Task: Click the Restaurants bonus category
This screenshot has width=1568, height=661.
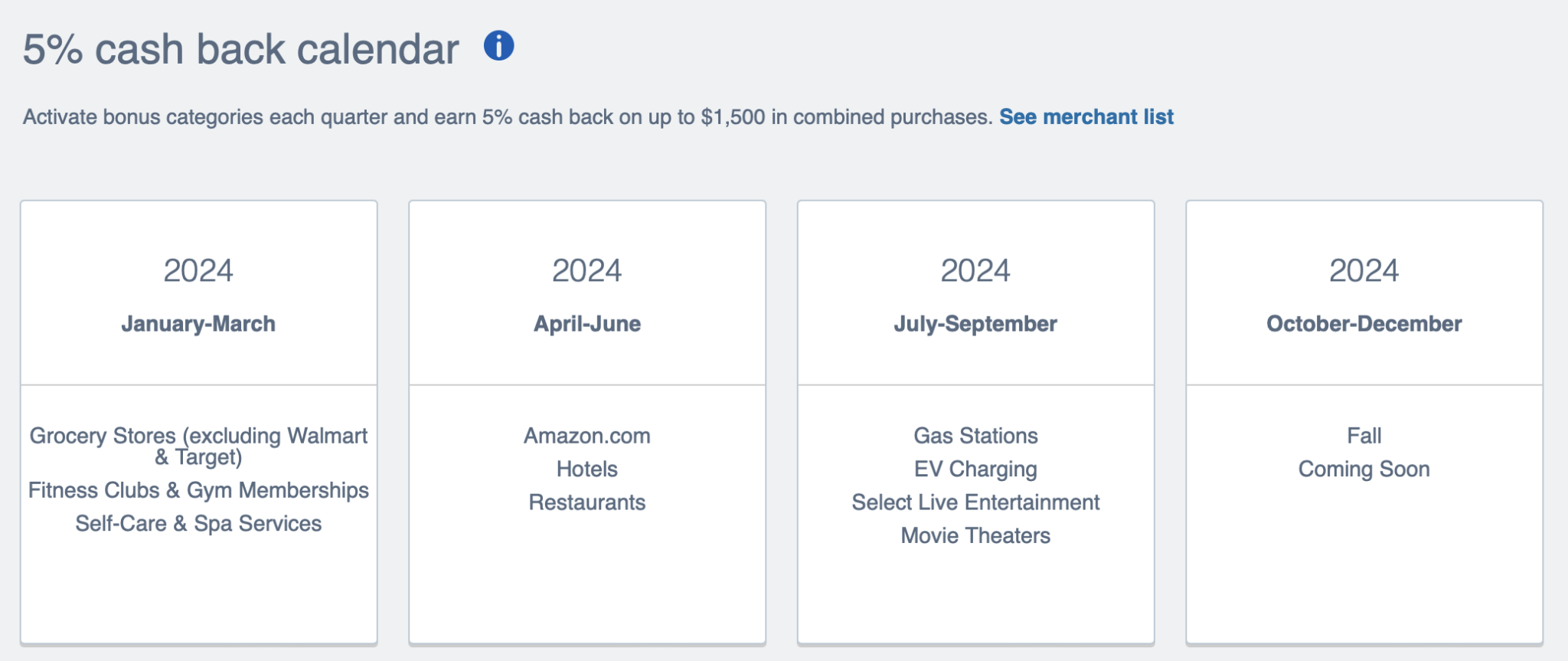Action: [x=586, y=502]
